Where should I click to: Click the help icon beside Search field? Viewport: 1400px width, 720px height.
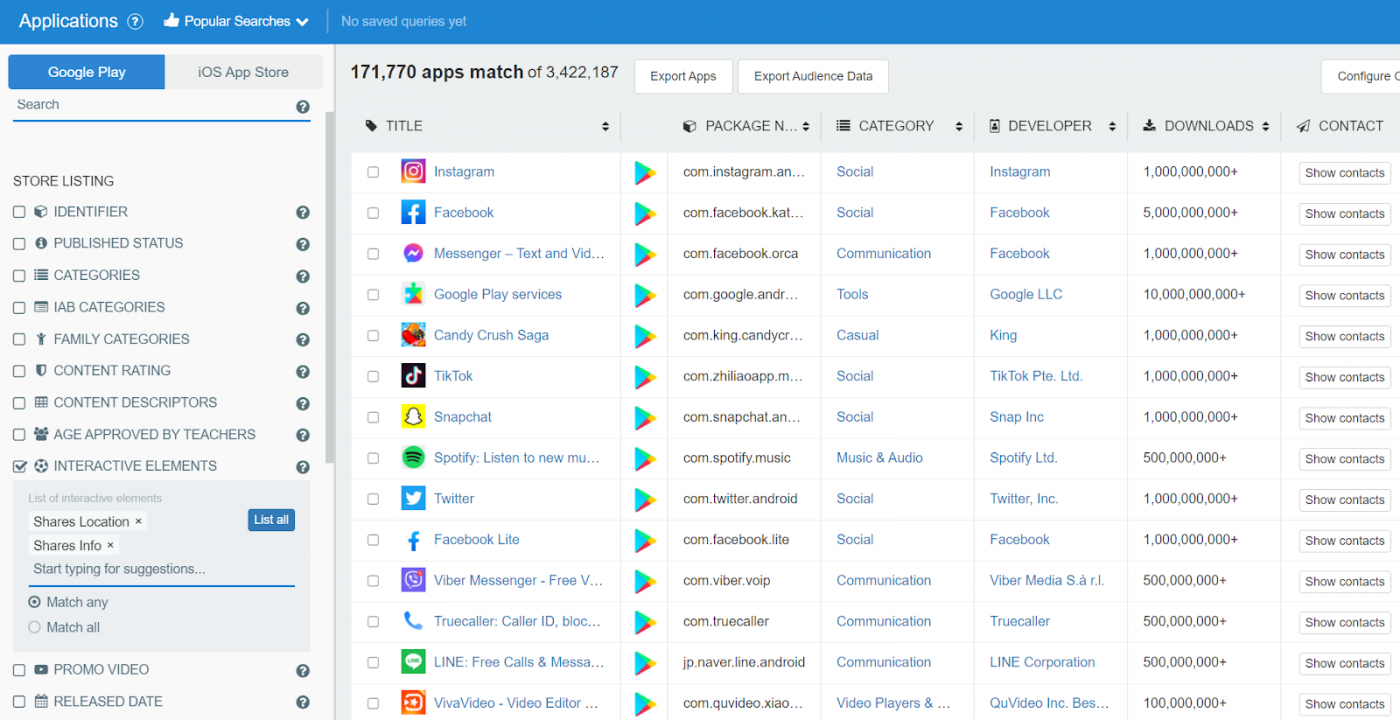pos(303,107)
